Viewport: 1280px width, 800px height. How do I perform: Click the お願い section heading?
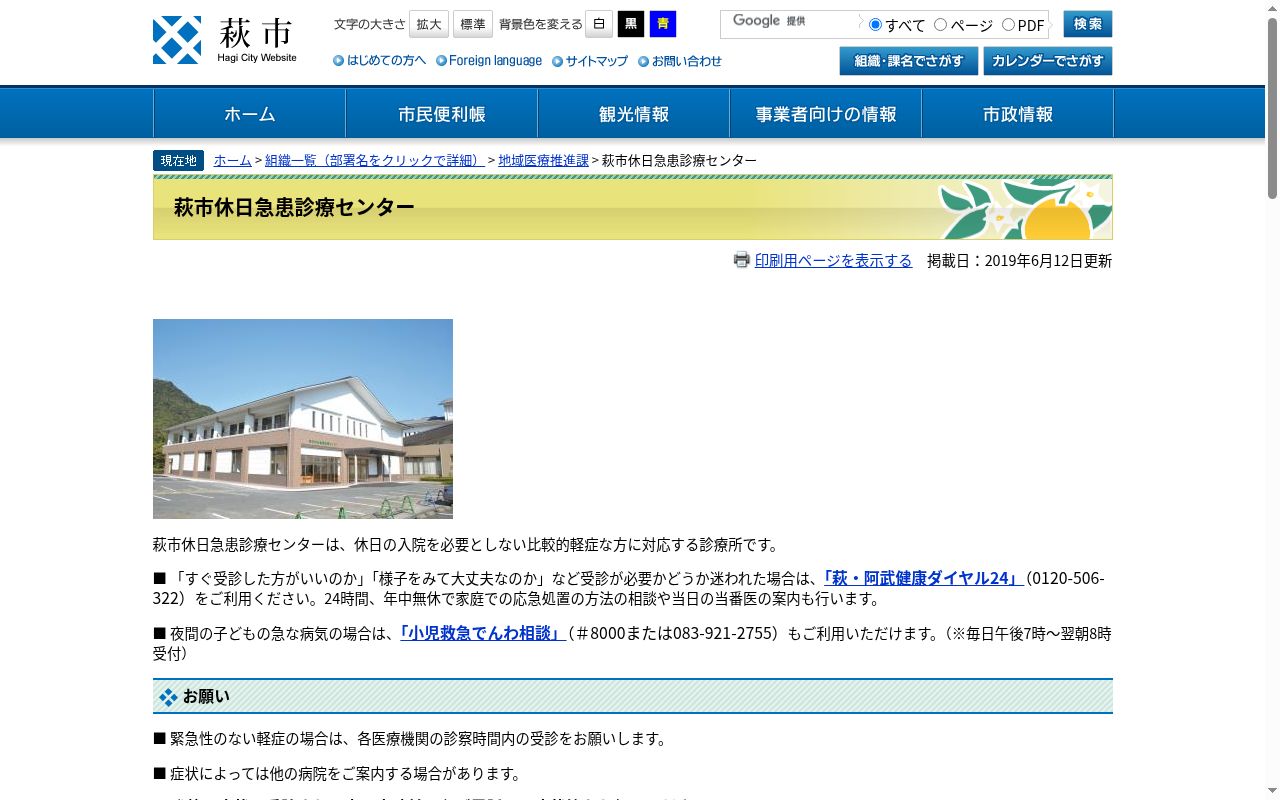pos(633,696)
